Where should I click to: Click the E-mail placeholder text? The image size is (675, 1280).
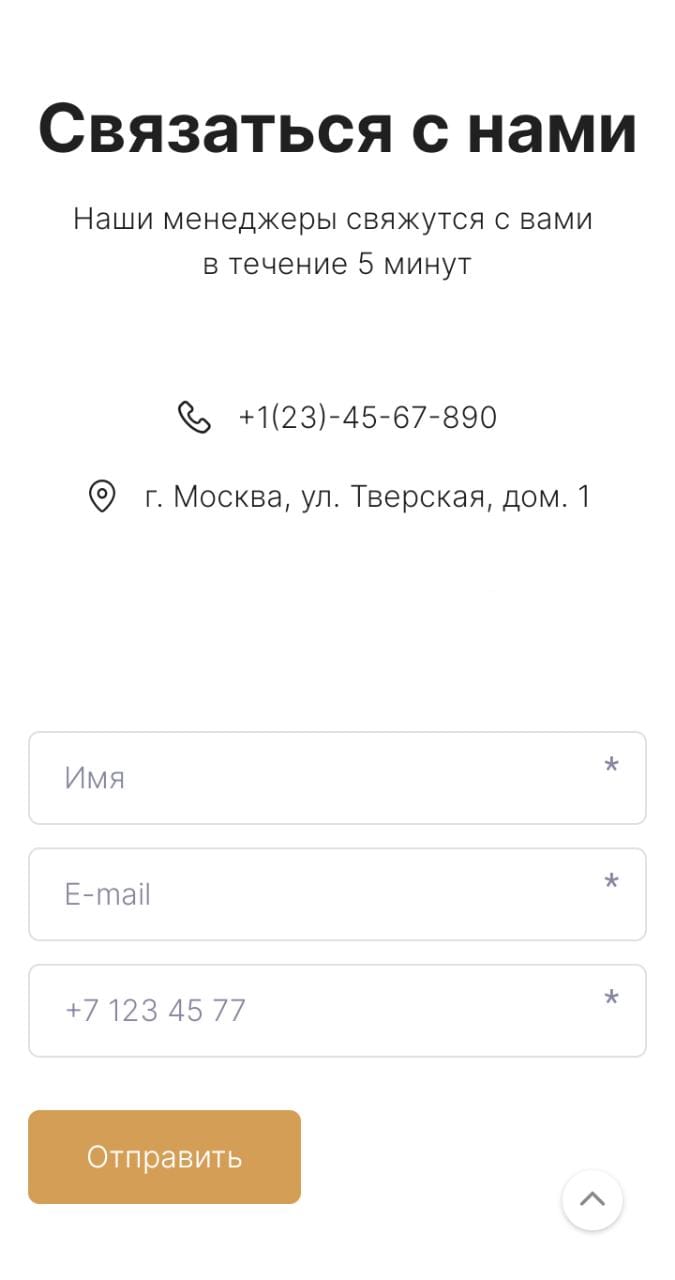point(108,894)
